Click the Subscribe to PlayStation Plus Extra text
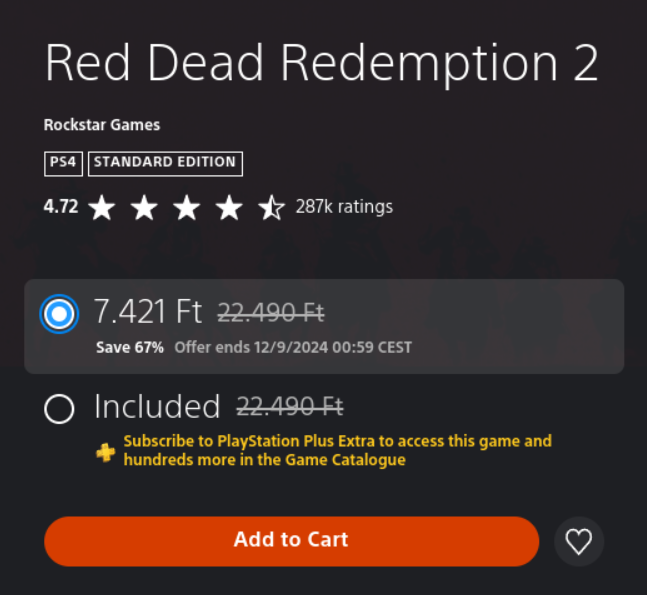This screenshot has height=595, width=647. point(337,450)
